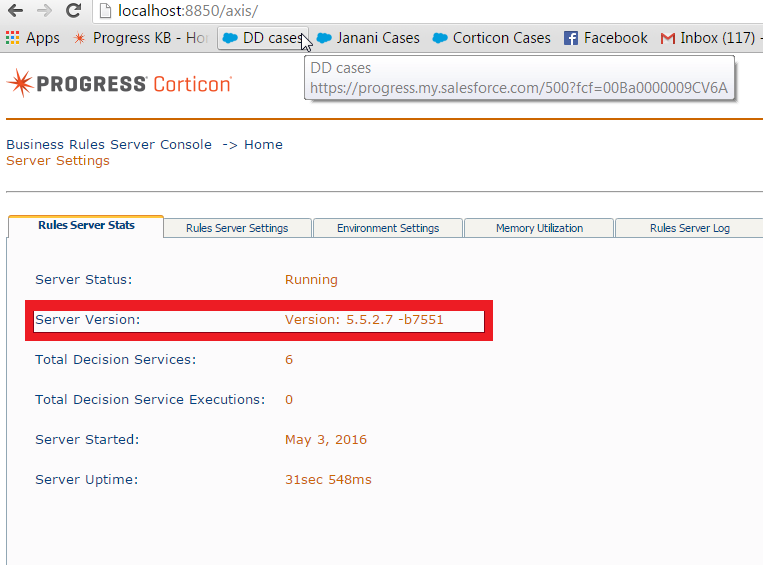763x565 pixels.
Task: Open the Janani Cases bookmark
Action: (368, 38)
